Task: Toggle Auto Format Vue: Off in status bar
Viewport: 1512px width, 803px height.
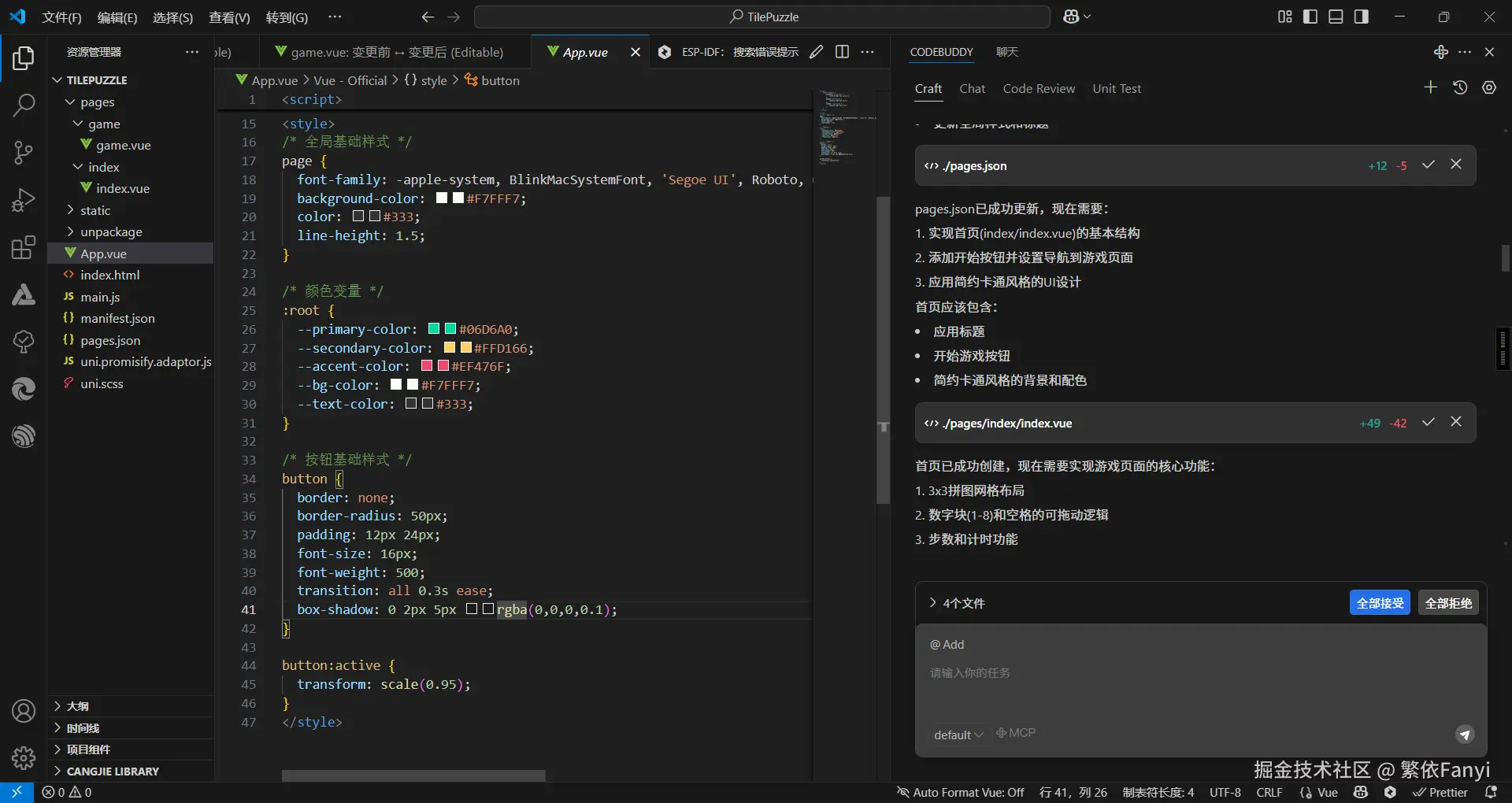Action: coord(960,792)
